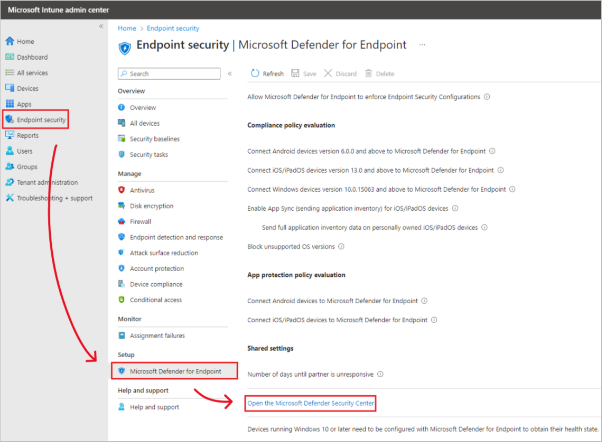Viewport: 602px width, 442px height.
Task: Click the Refresh toolbar icon
Action: coord(256,73)
